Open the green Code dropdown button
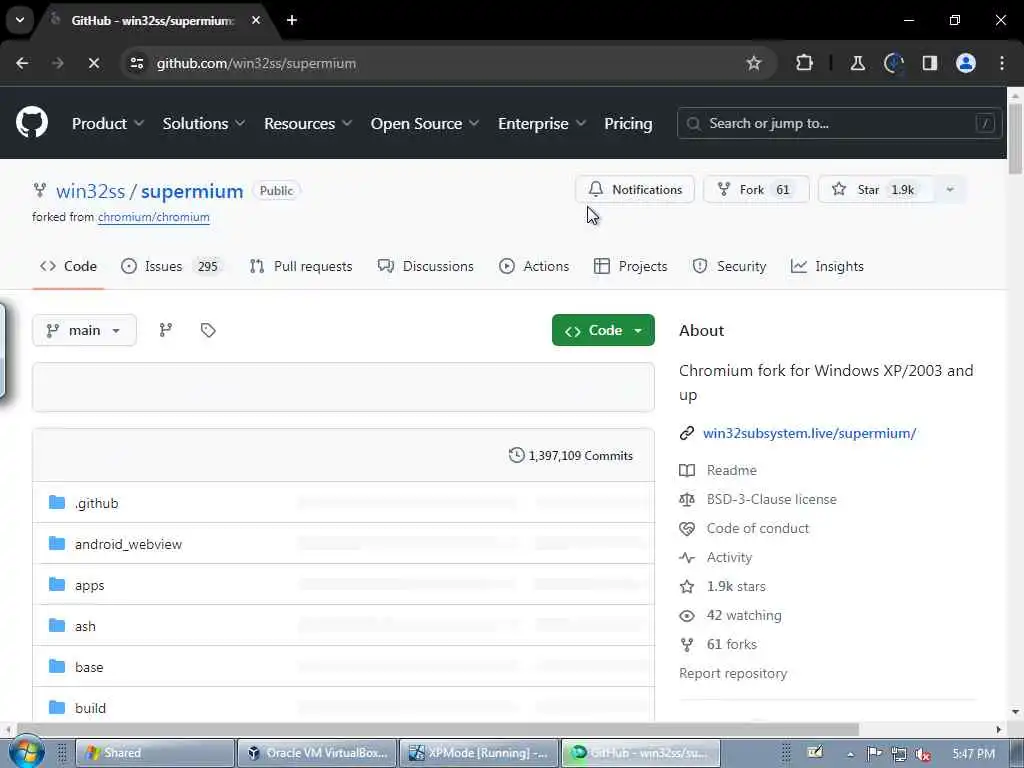The width and height of the screenshot is (1024, 768). point(603,330)
